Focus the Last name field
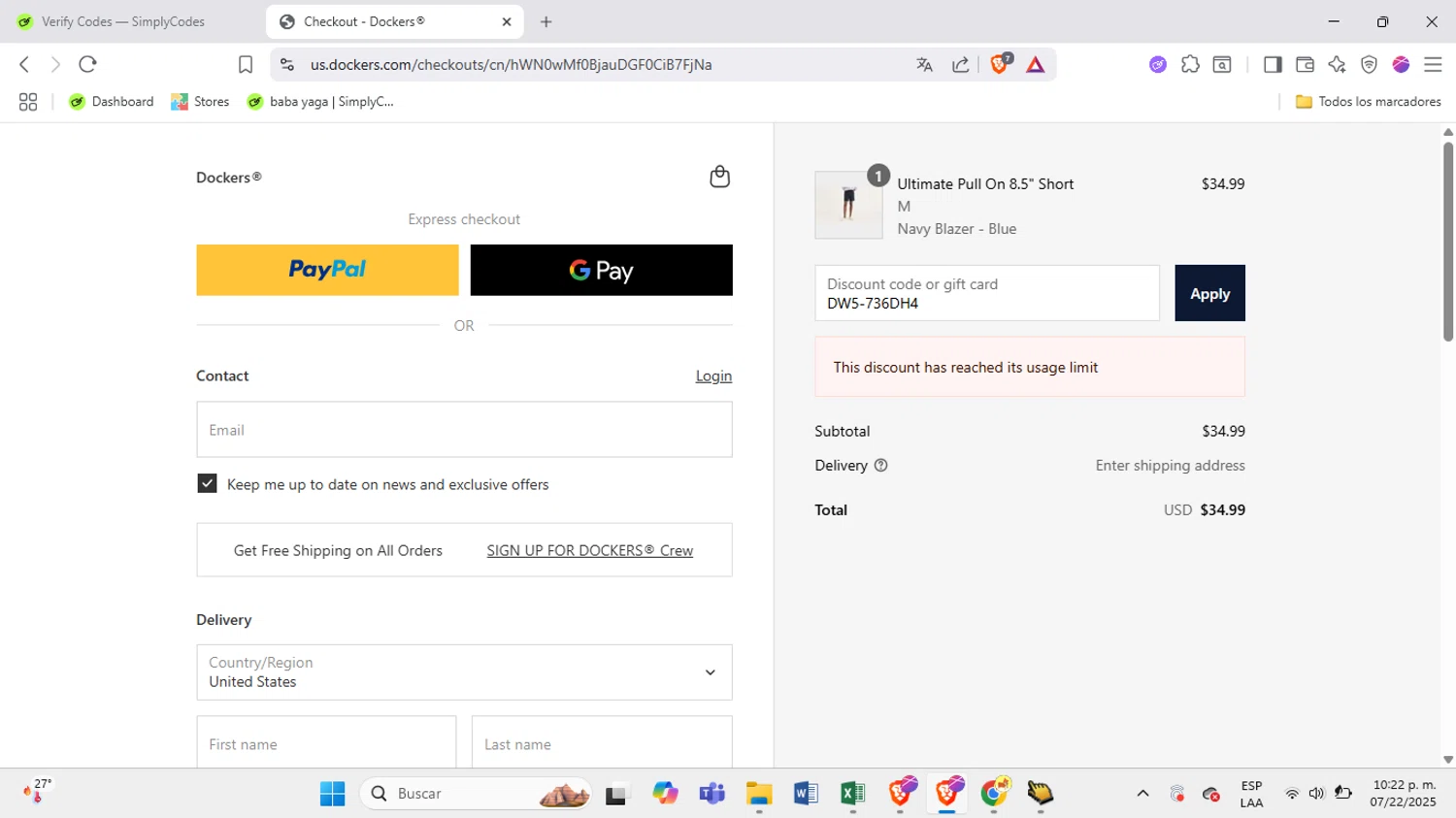The image size is (1456, 818). tap(602, 744)
